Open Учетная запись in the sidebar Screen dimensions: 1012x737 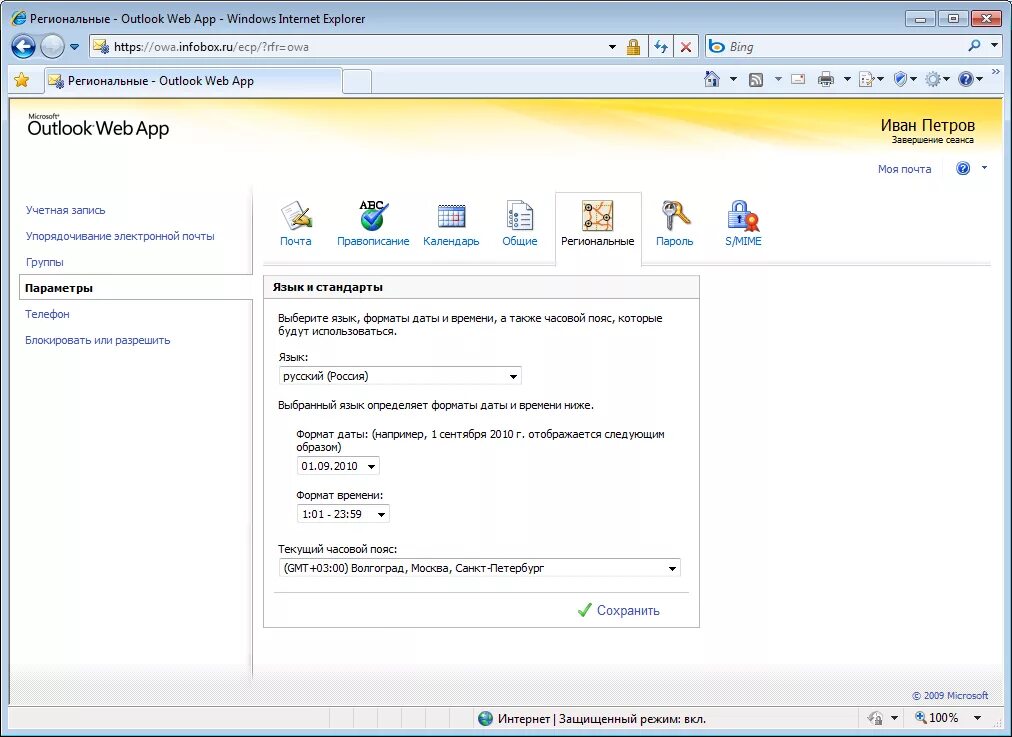[x=65, y=210]
